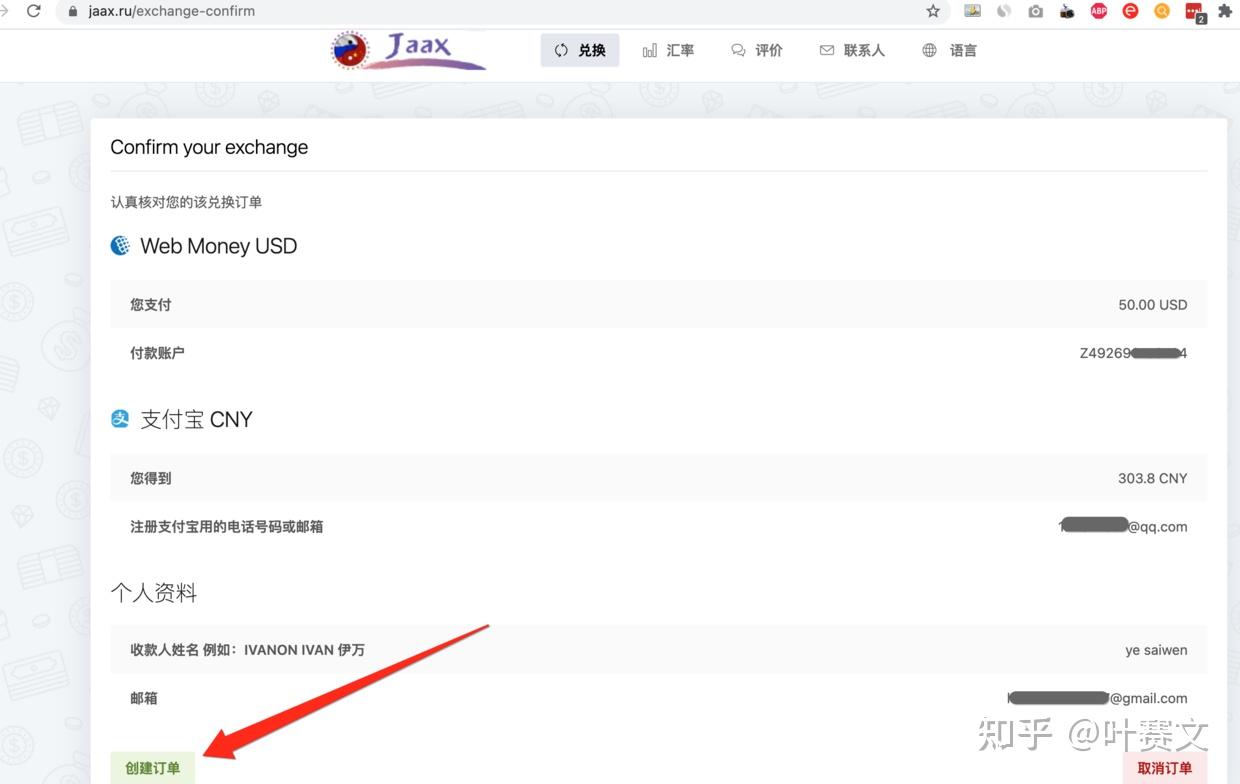Screen dimensions: 1240x784
Task: Click the '303.8 CNY' amount
Action: [1153, 479]
